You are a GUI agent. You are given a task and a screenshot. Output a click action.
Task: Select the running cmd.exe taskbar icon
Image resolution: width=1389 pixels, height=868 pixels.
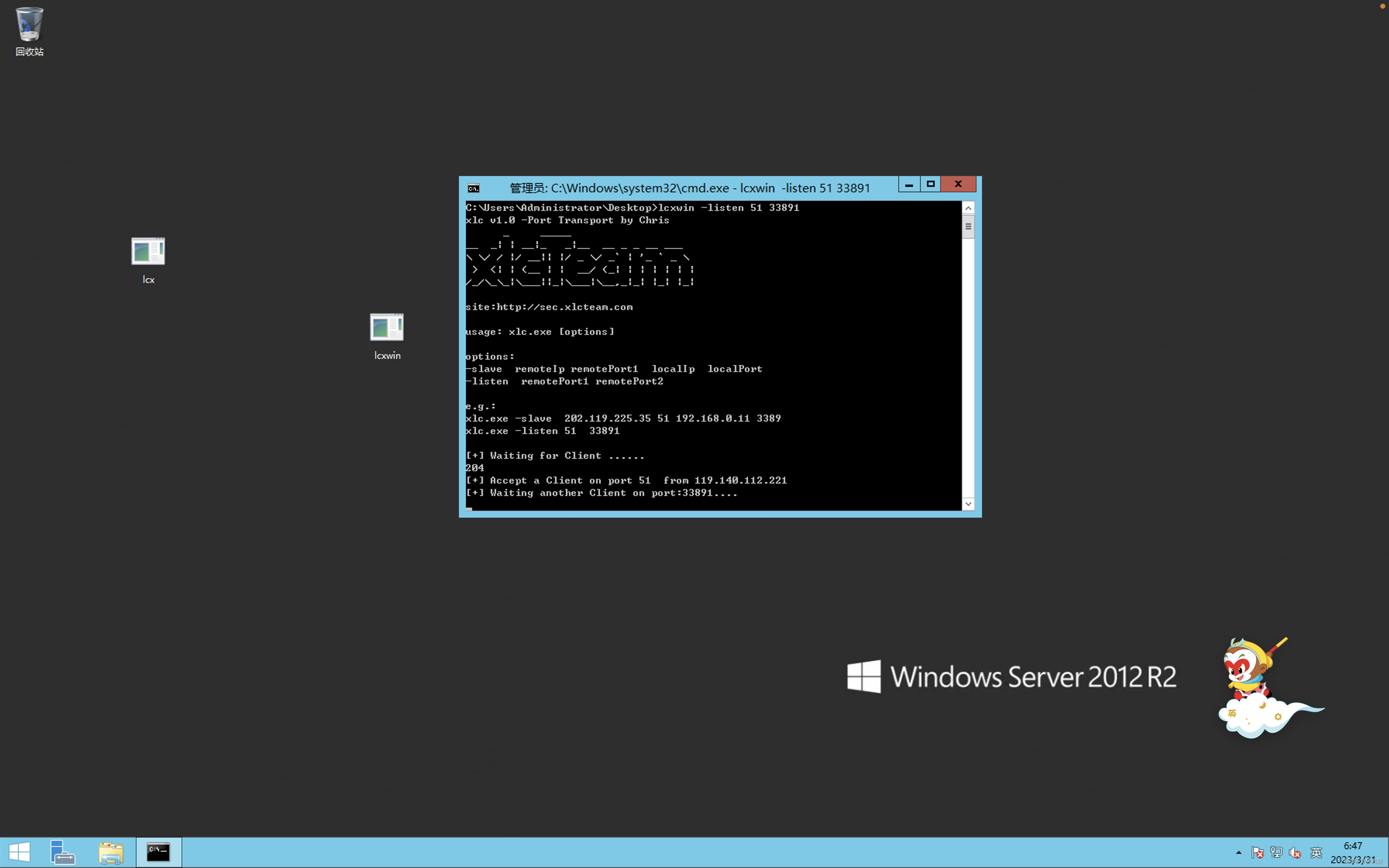(x=159, y=852)
